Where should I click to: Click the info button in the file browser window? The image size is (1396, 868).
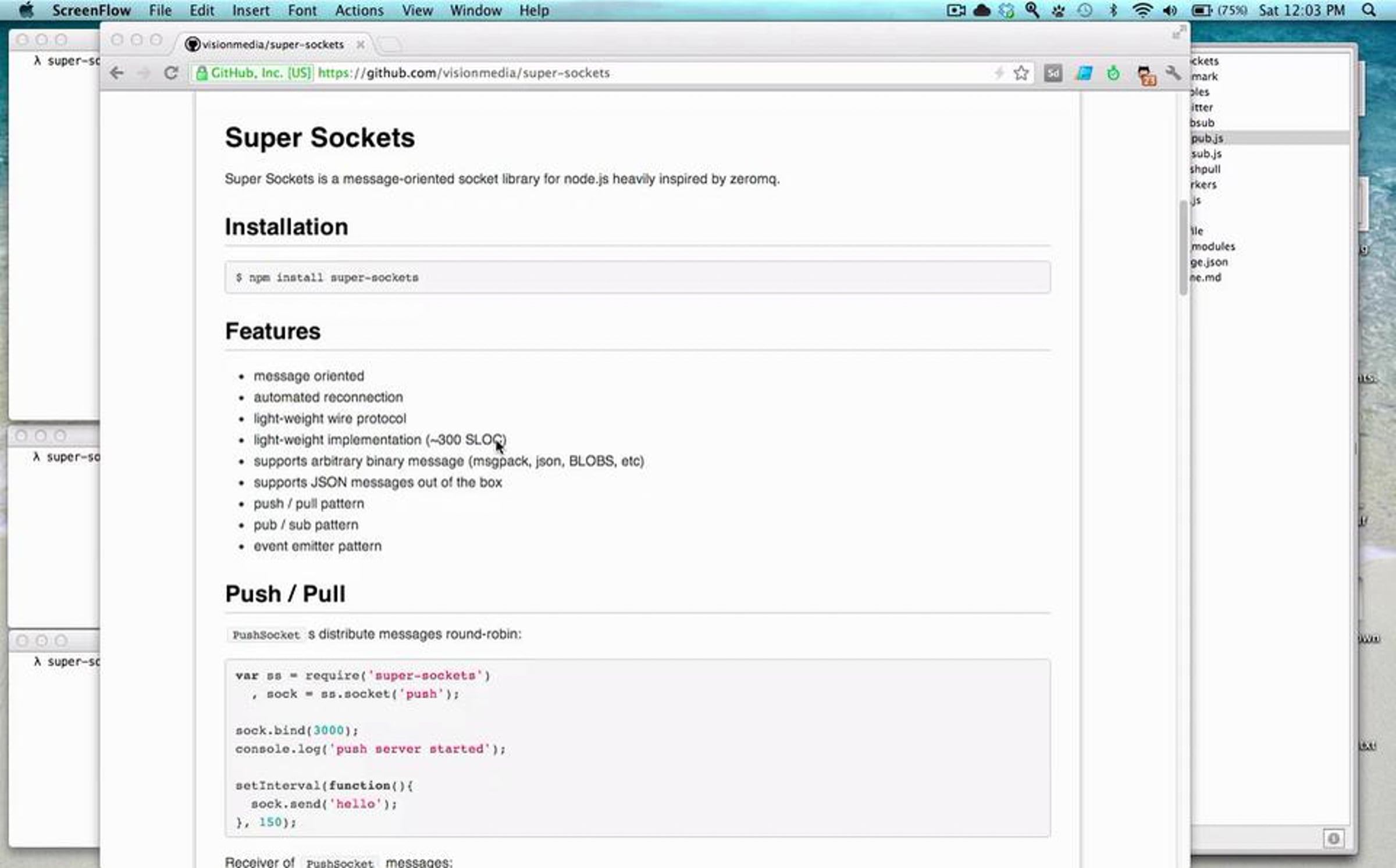tap(1334, 838)
